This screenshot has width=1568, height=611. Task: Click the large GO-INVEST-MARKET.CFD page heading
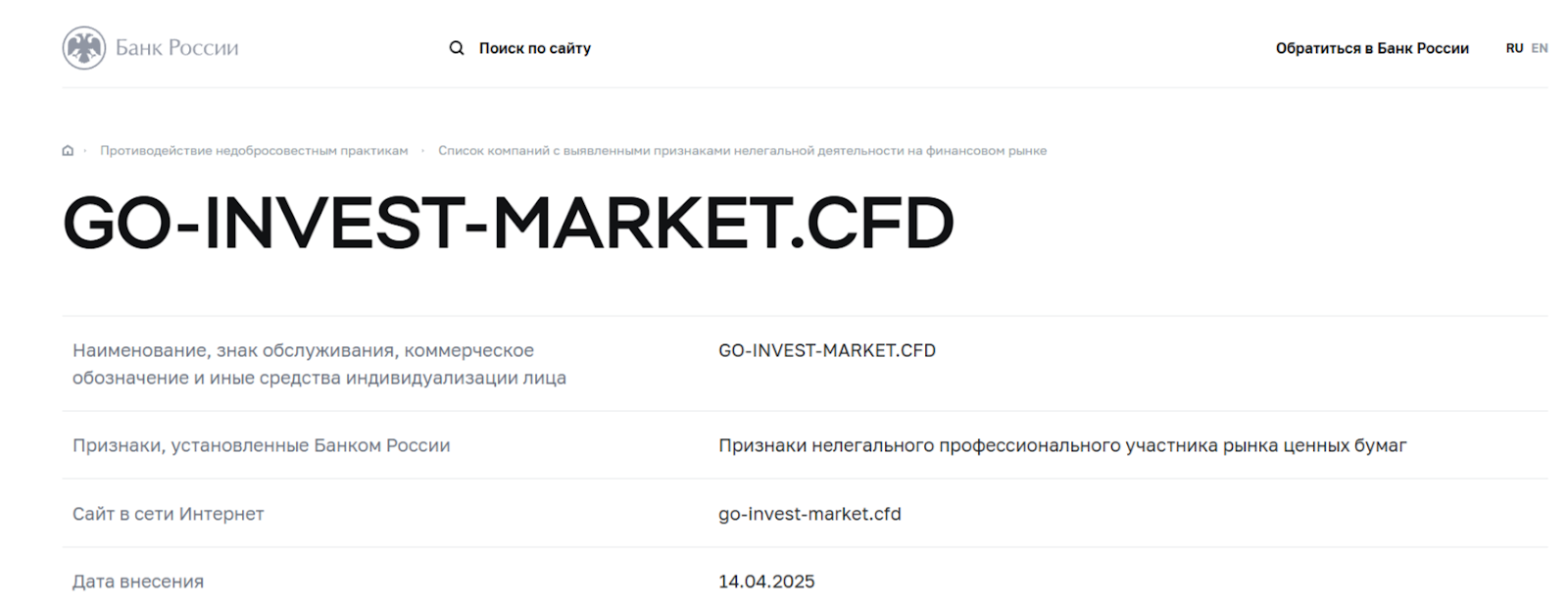click(x=508, y=223)
